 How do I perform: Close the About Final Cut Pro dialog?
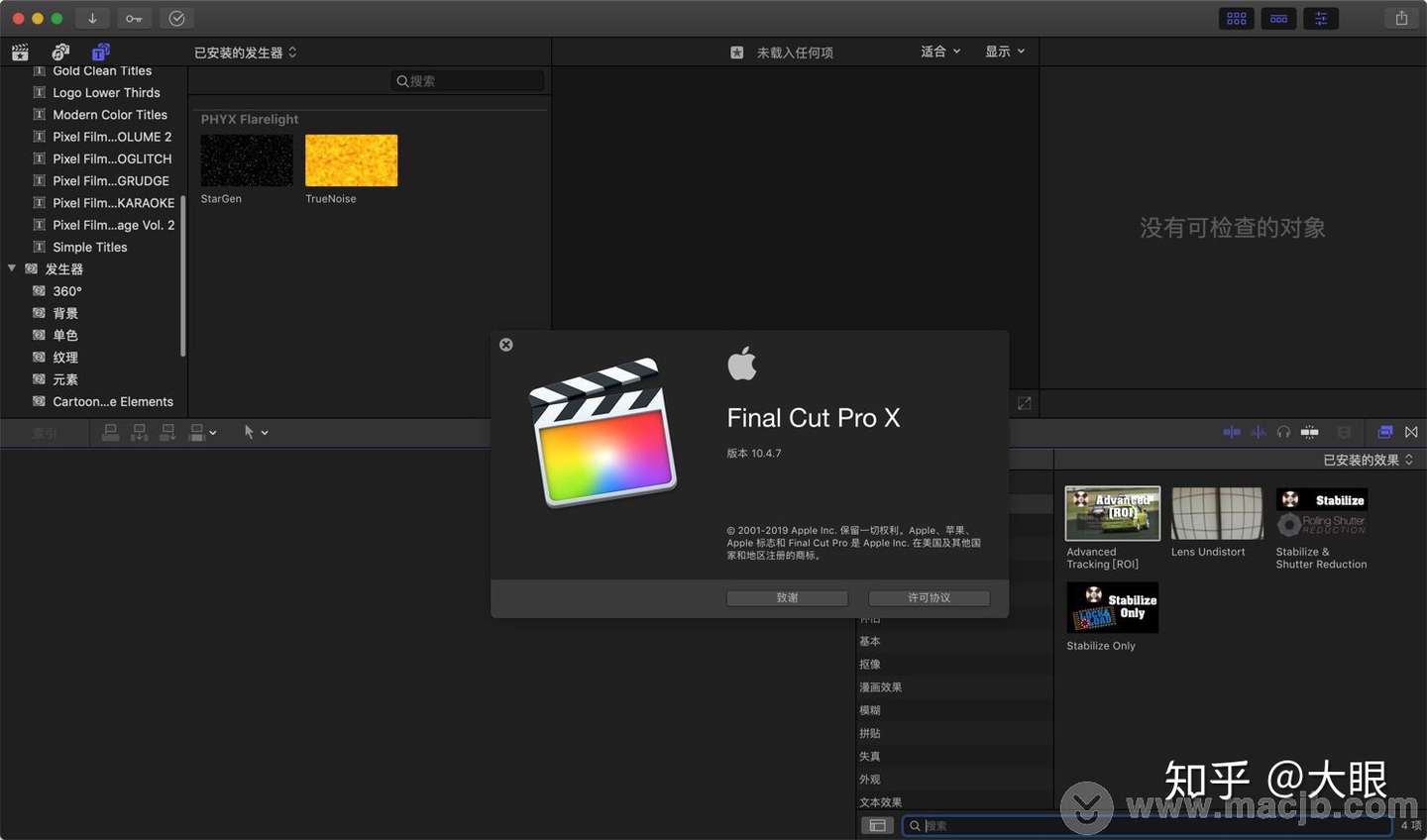coord(506,345)
